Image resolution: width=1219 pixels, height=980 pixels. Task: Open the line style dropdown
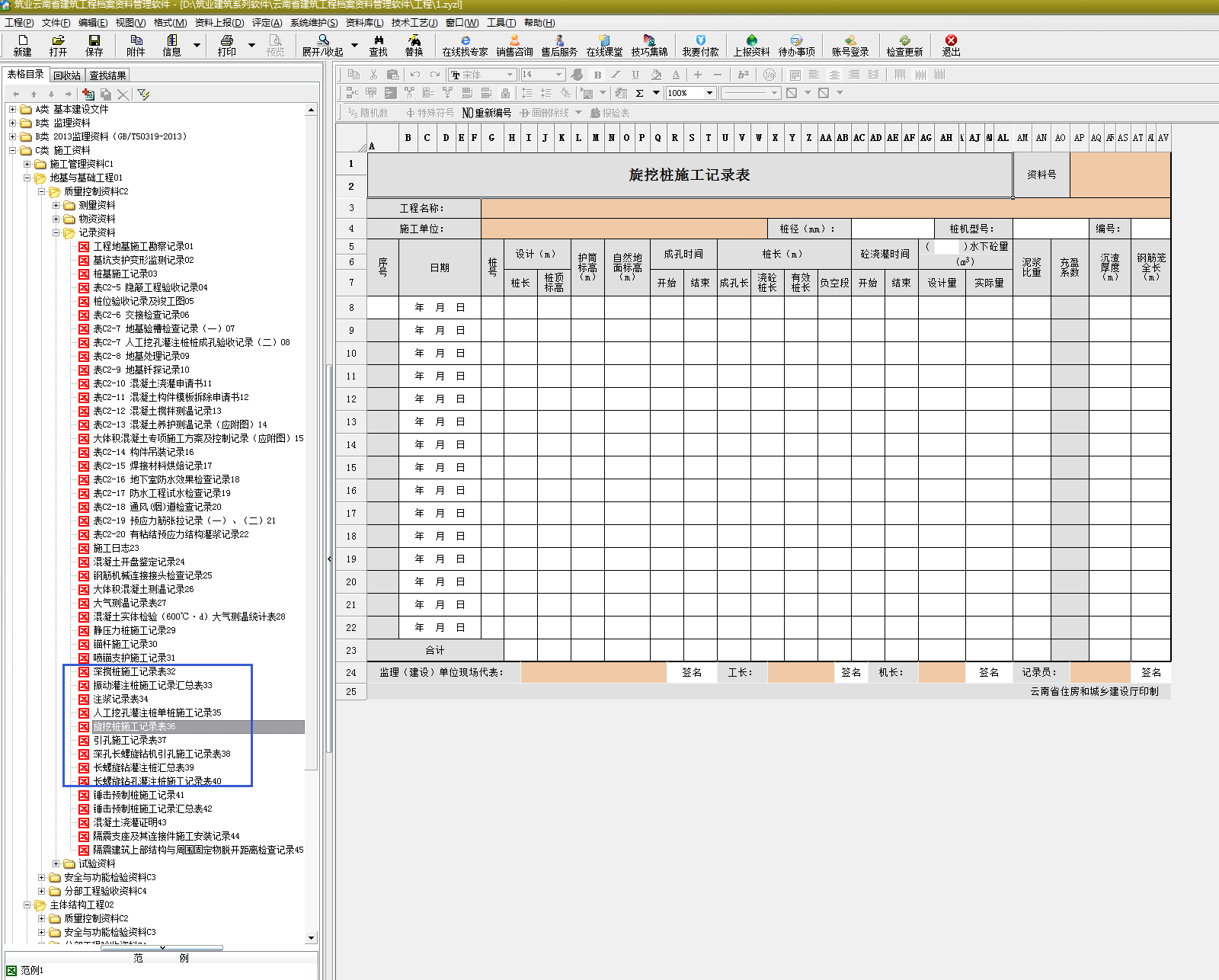coord(774,93)
